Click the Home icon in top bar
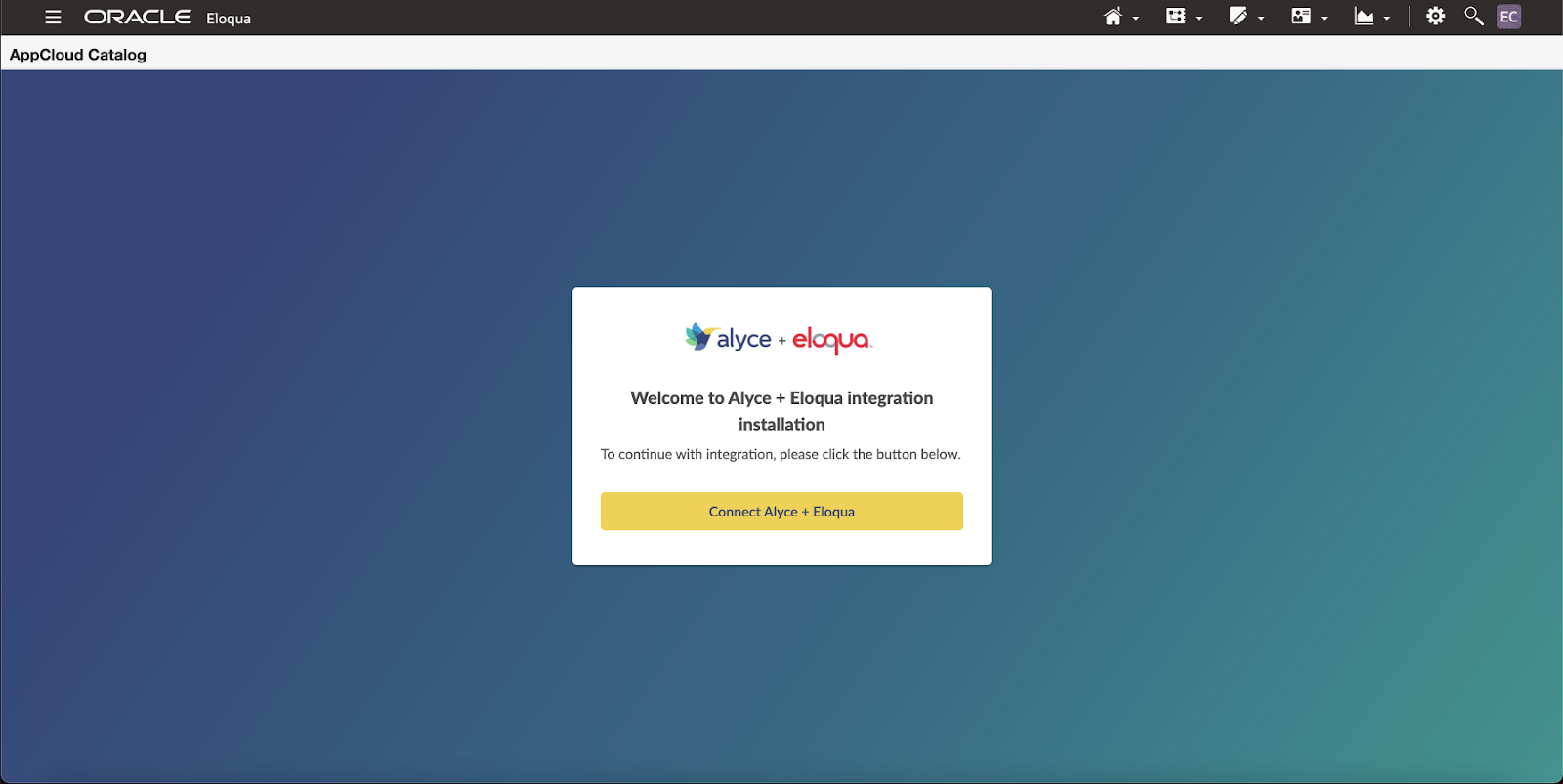The image size is (1563, 784). tap(1113, 17)
